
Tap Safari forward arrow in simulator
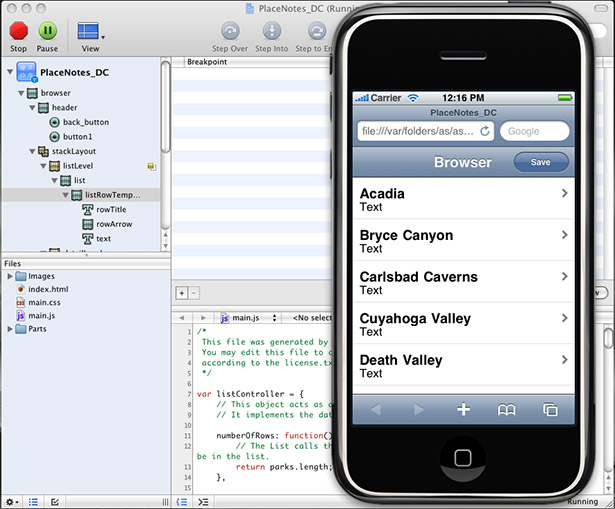tap(419, 410)
